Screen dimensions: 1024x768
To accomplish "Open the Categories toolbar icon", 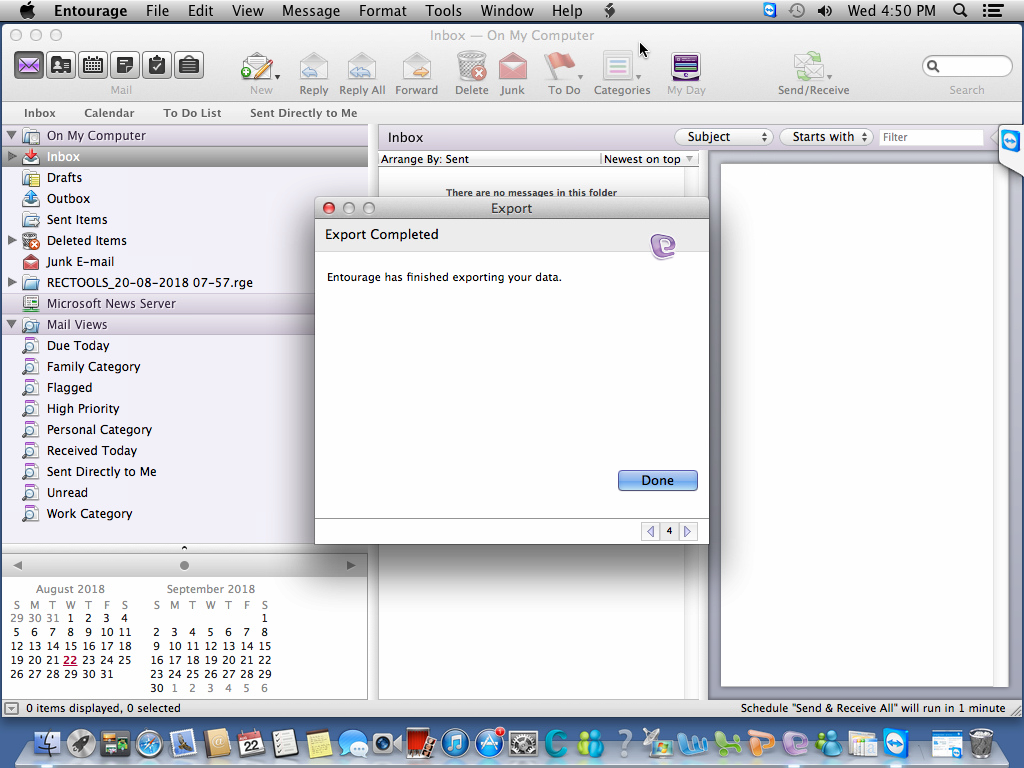I will click(x=618, y=66).
